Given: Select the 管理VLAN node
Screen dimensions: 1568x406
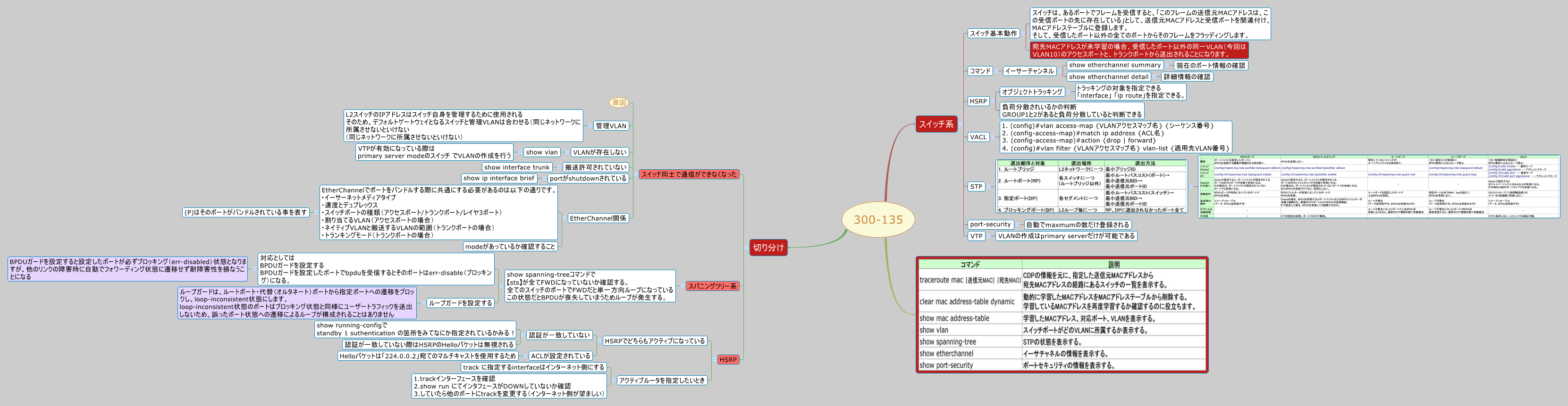Looking at the screenshot, I should point(610,126).
